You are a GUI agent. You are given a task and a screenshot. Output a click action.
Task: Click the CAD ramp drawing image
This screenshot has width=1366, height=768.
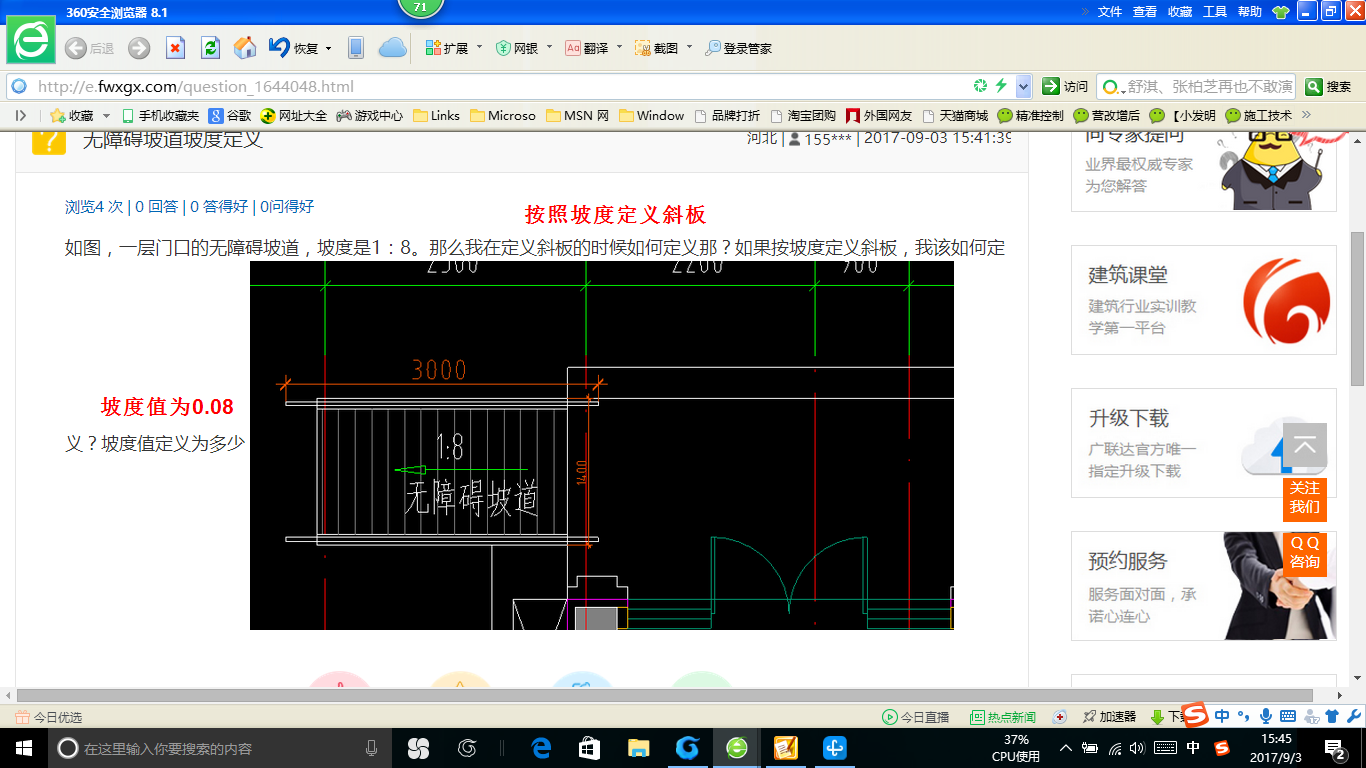pyautogui.click(x=602, y=445)
